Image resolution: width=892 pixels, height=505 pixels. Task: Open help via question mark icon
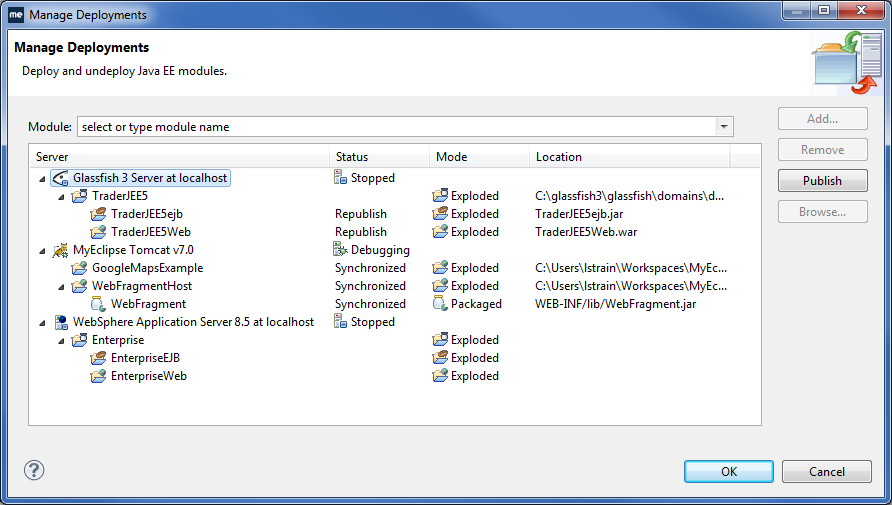(34, 470)
